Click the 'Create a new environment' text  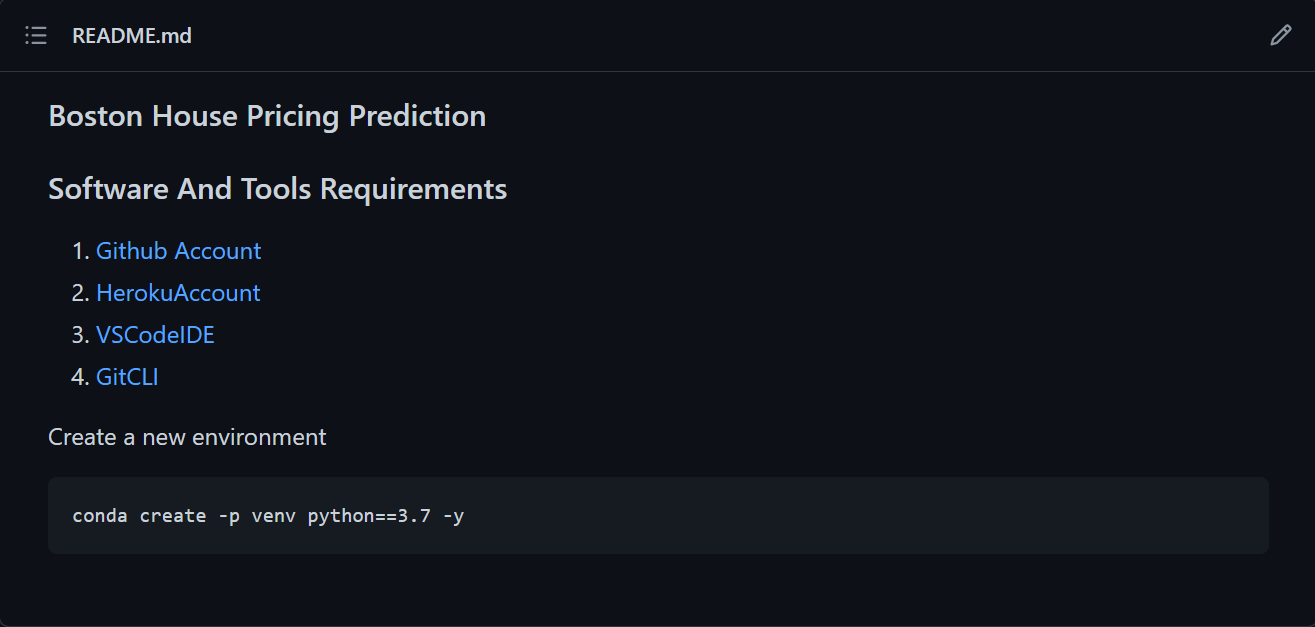(x=187, y=437)
